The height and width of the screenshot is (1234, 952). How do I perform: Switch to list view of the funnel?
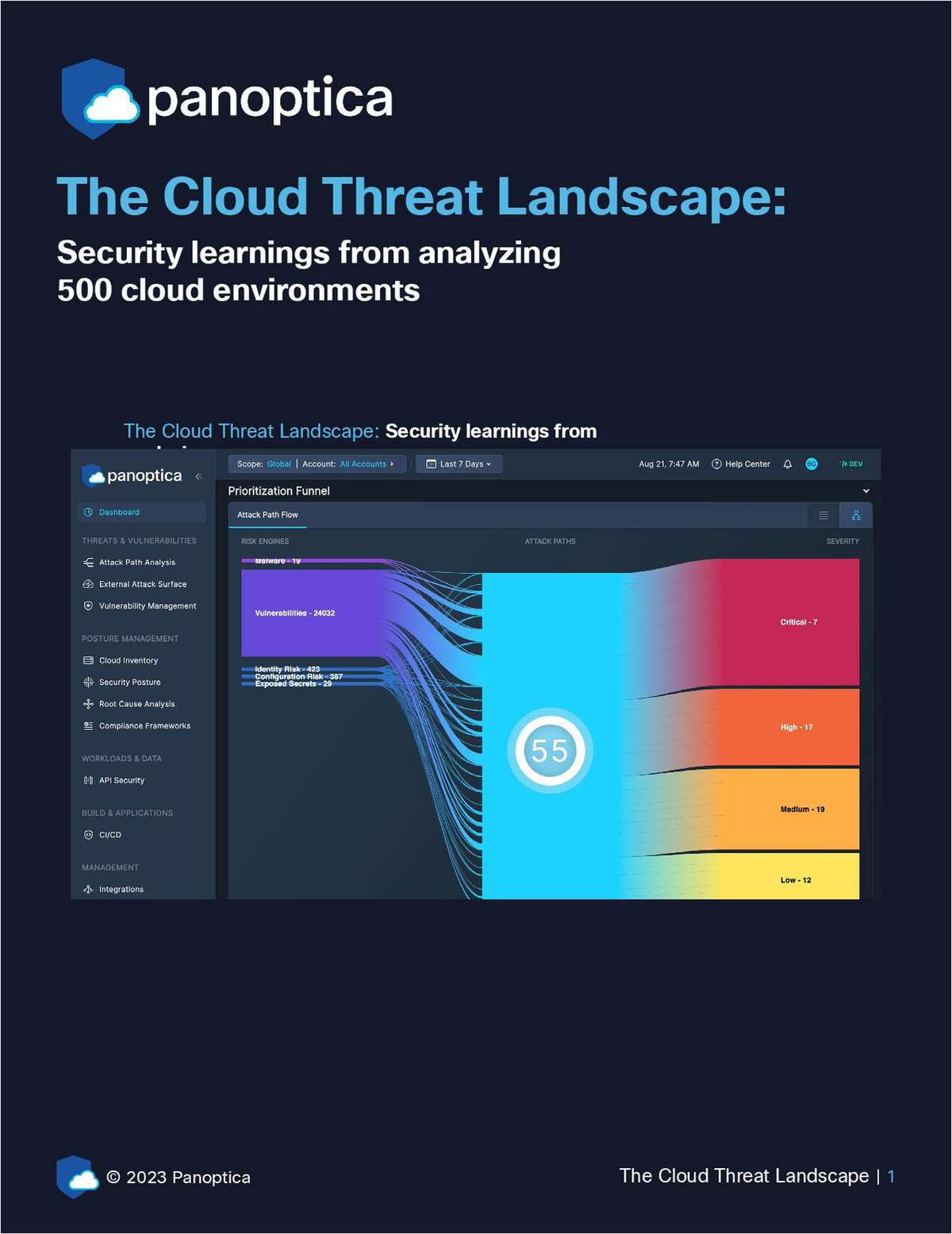(823, 514)
